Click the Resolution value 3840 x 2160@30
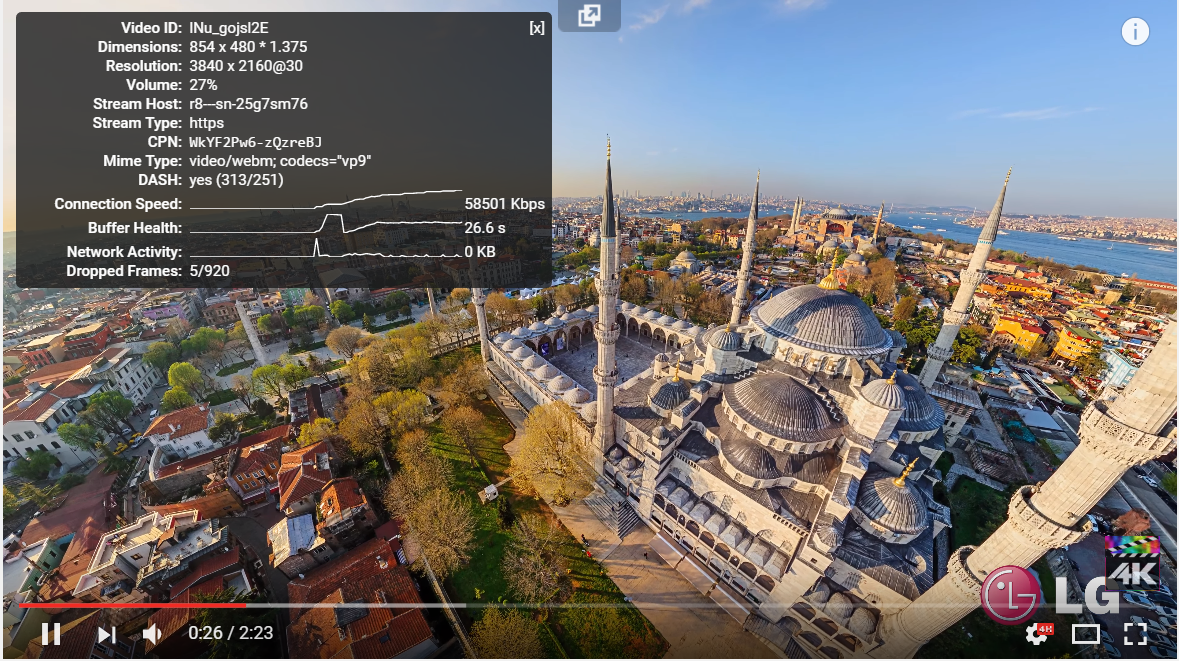The image size is (1179, 661). 246,66
